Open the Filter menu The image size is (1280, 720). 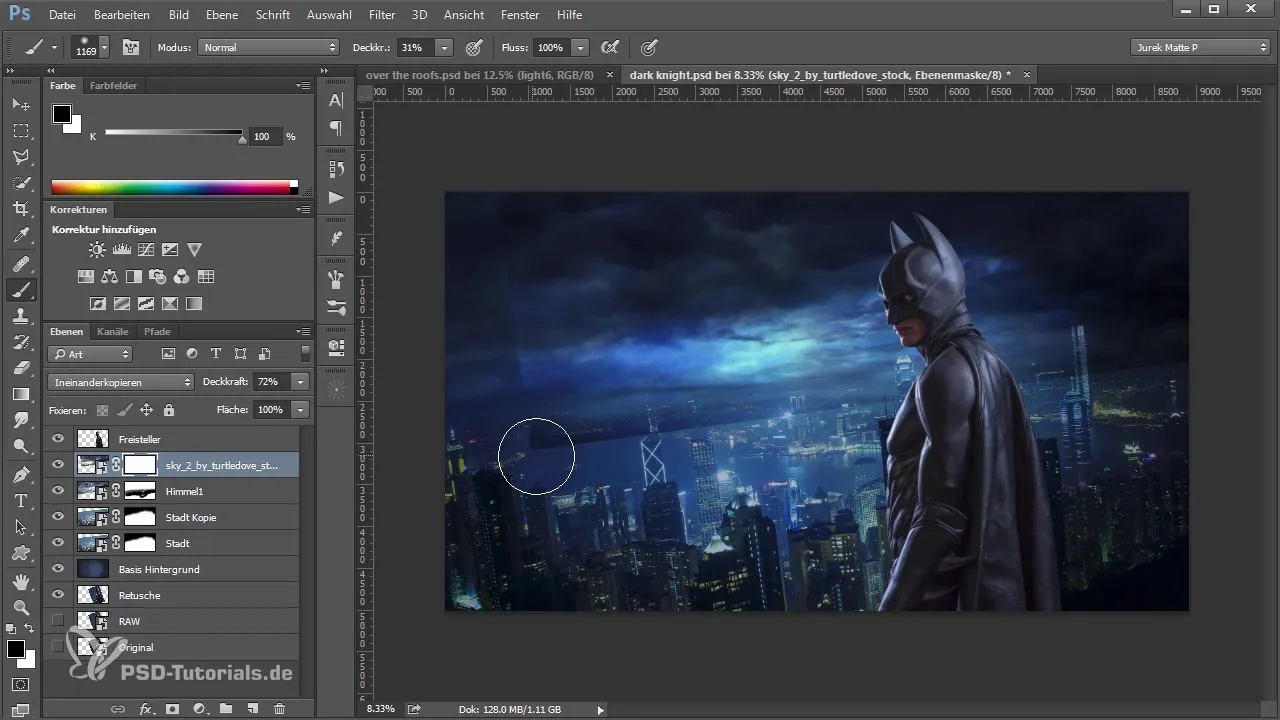point(381,15)
